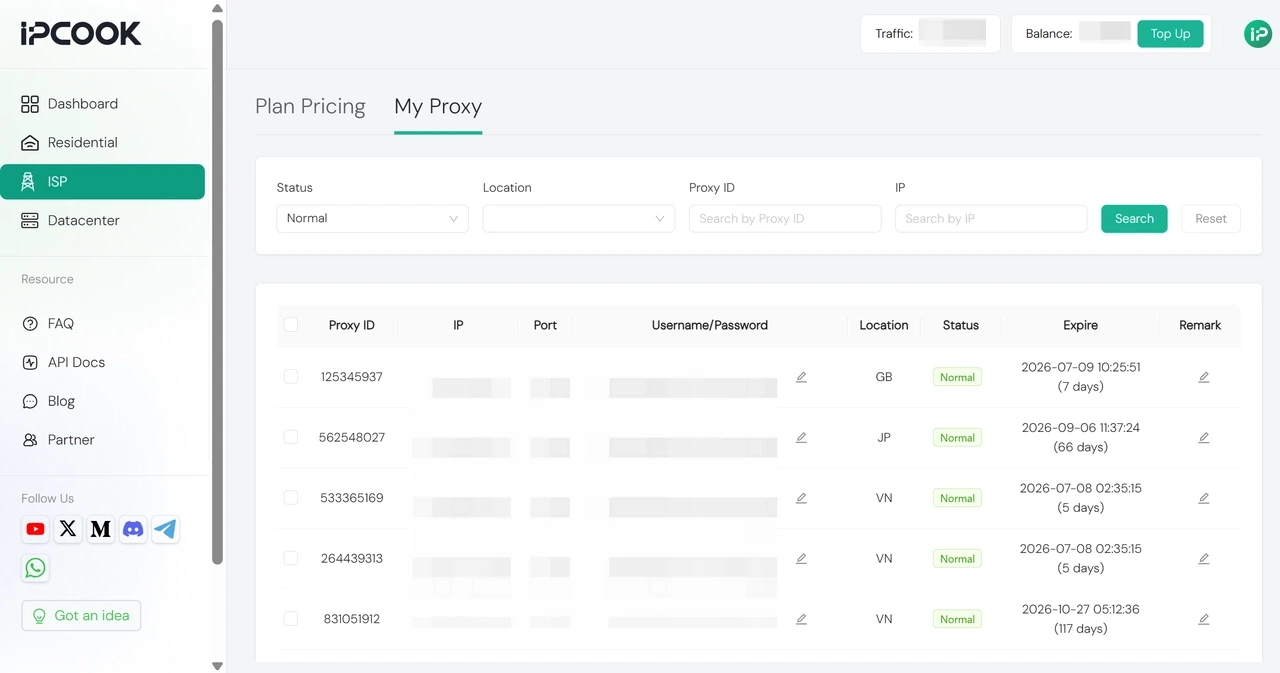Open the YouTube social link
Viewport: 1280px width, 673px height.
click(36, 529)
